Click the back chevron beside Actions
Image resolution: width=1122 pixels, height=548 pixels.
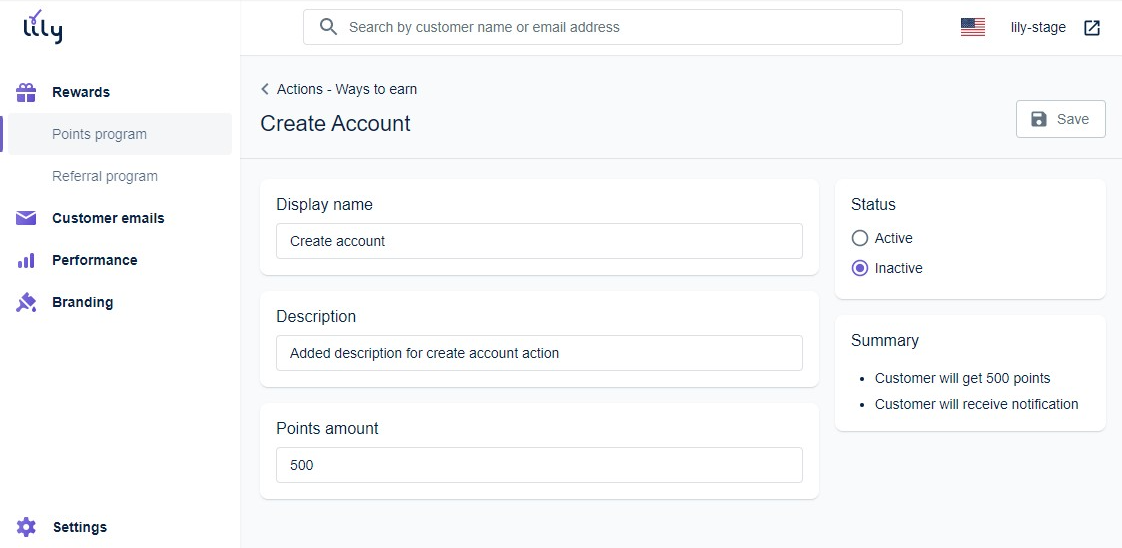coord(265,89)
